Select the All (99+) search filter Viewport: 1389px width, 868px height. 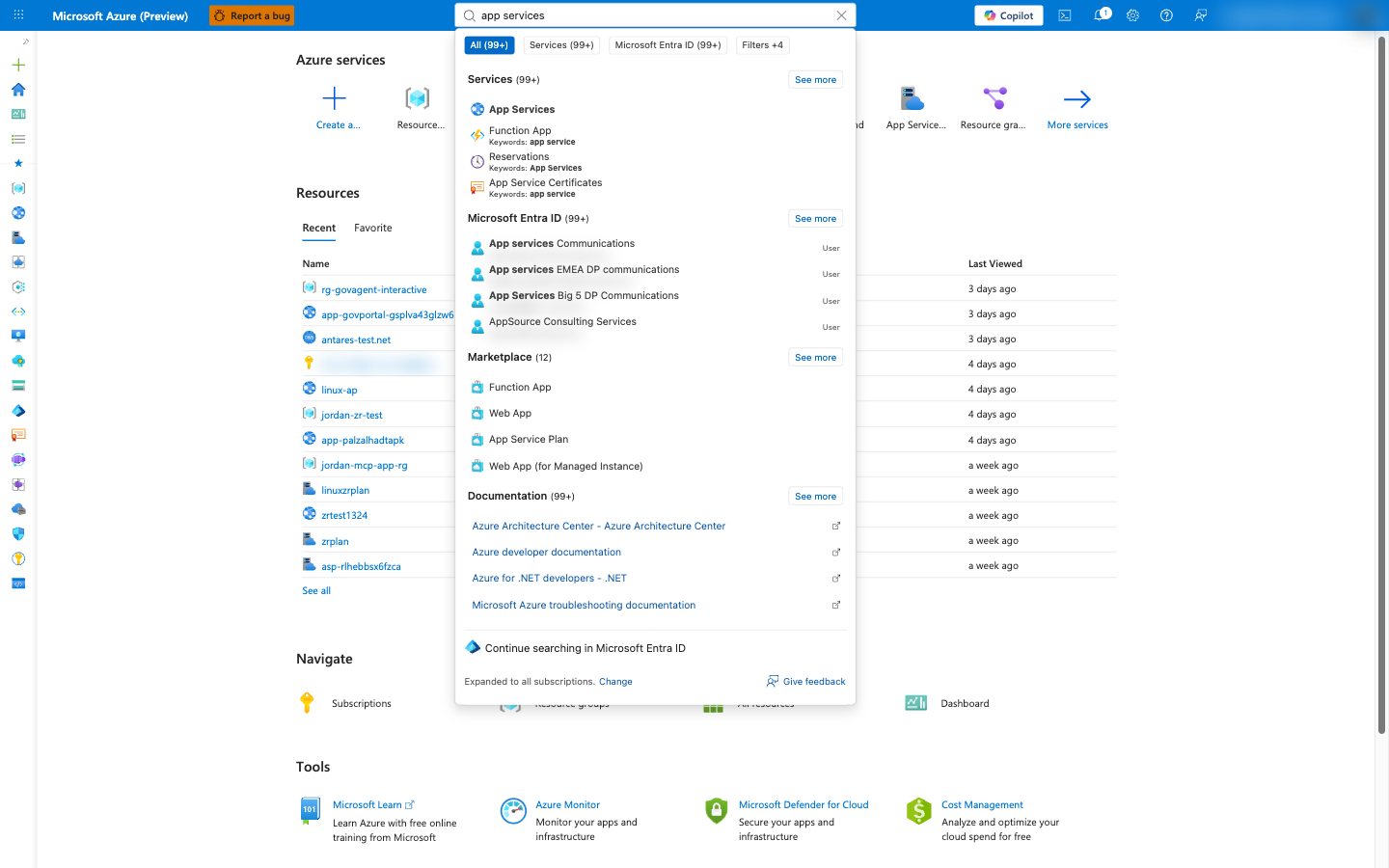point(489,45)
